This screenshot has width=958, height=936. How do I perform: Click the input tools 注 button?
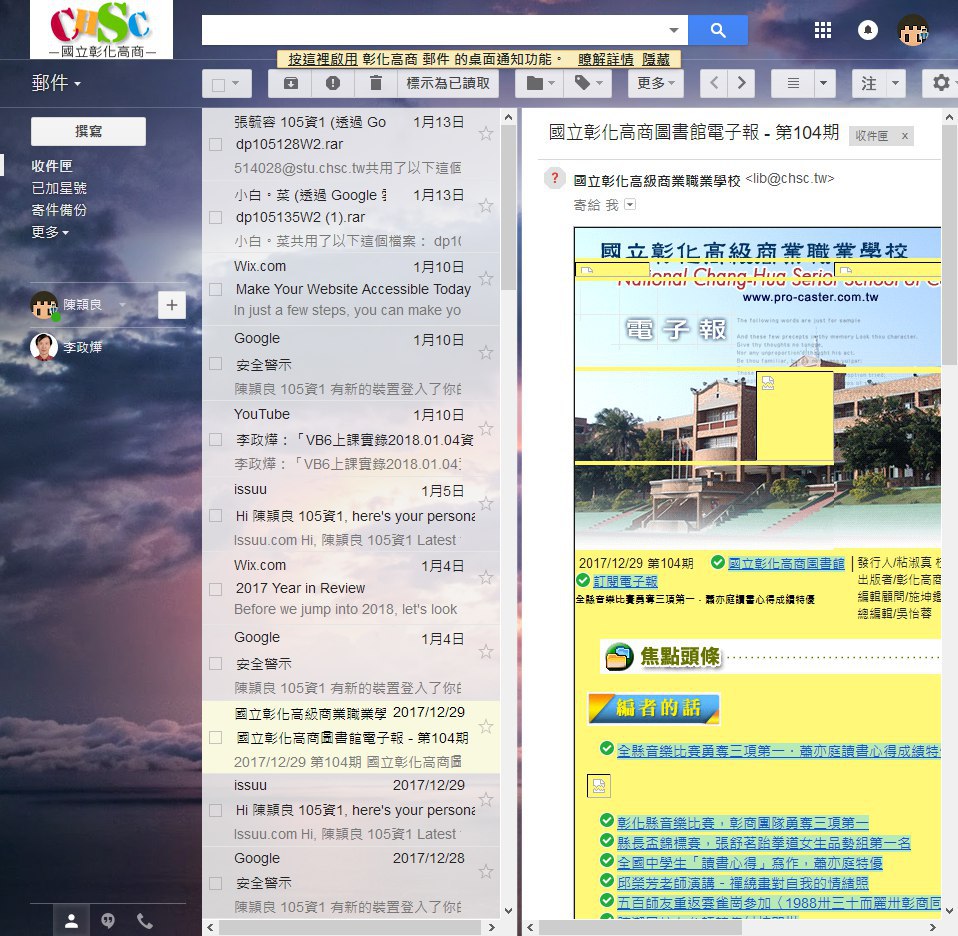pyautogui.click(x=869, y=83)
